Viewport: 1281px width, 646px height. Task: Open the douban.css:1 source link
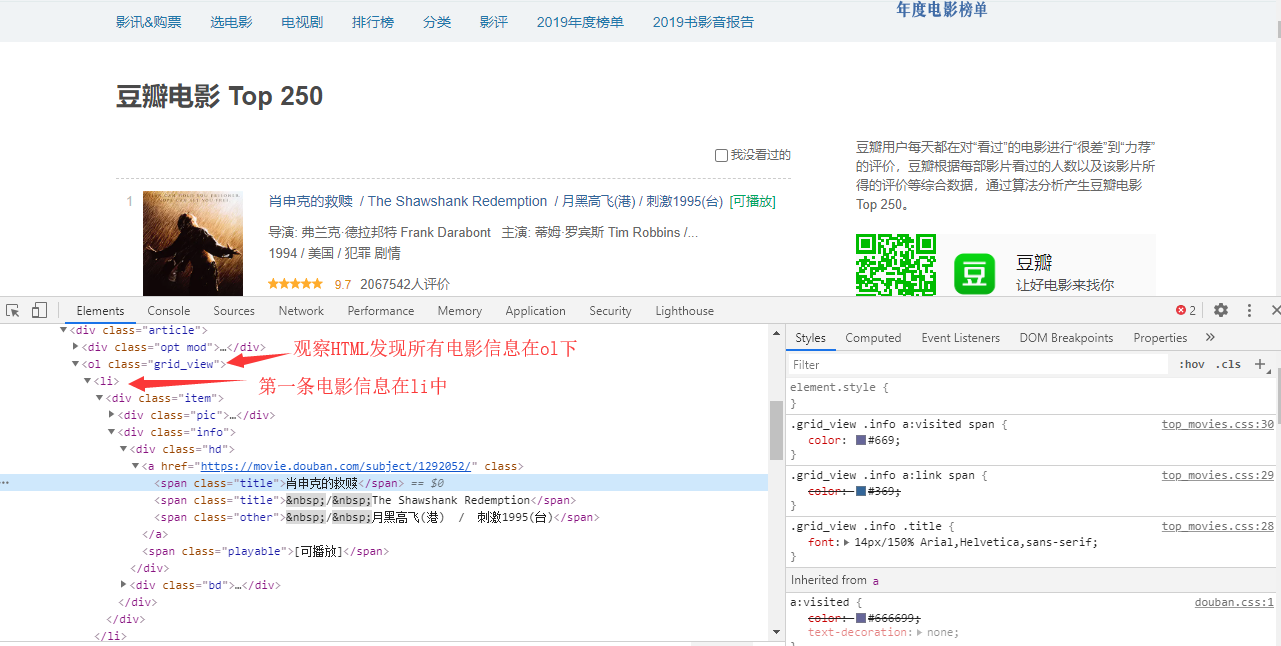click(1234, 602)
